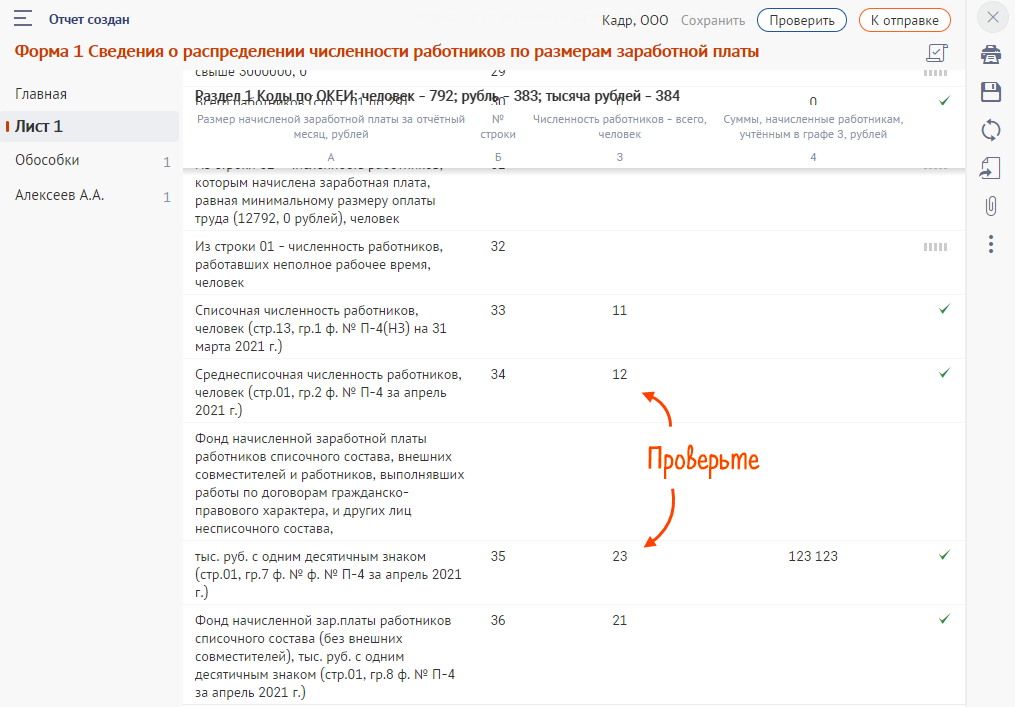1015x707 pixels.
Task: Click row number 32
Action: (498, 246)
